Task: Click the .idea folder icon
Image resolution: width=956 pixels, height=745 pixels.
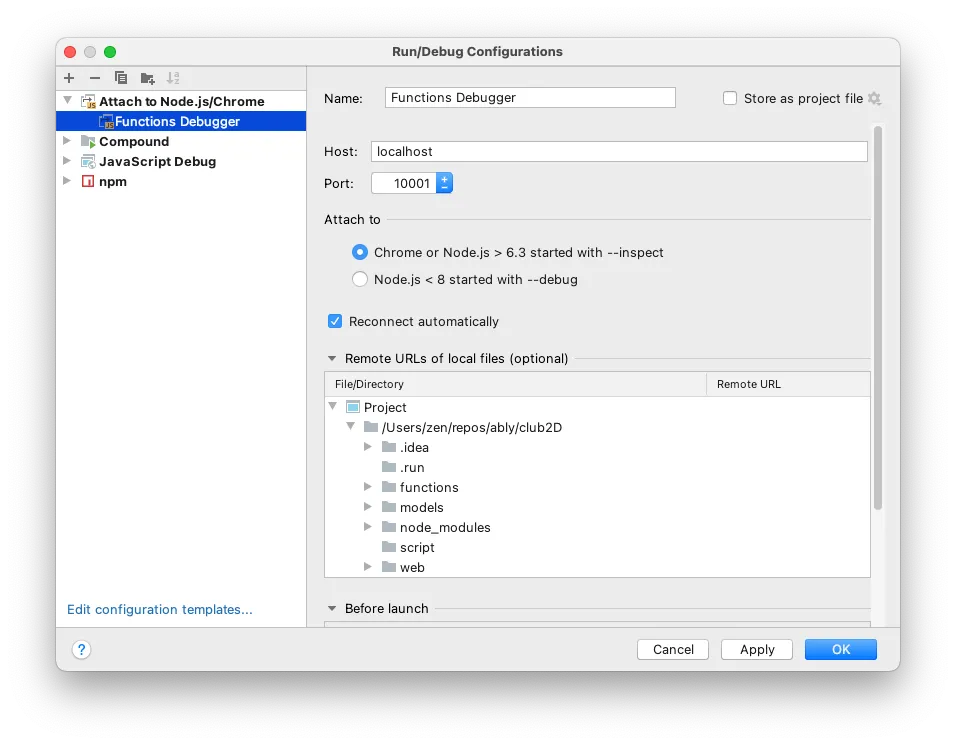Action: point(389,447)
